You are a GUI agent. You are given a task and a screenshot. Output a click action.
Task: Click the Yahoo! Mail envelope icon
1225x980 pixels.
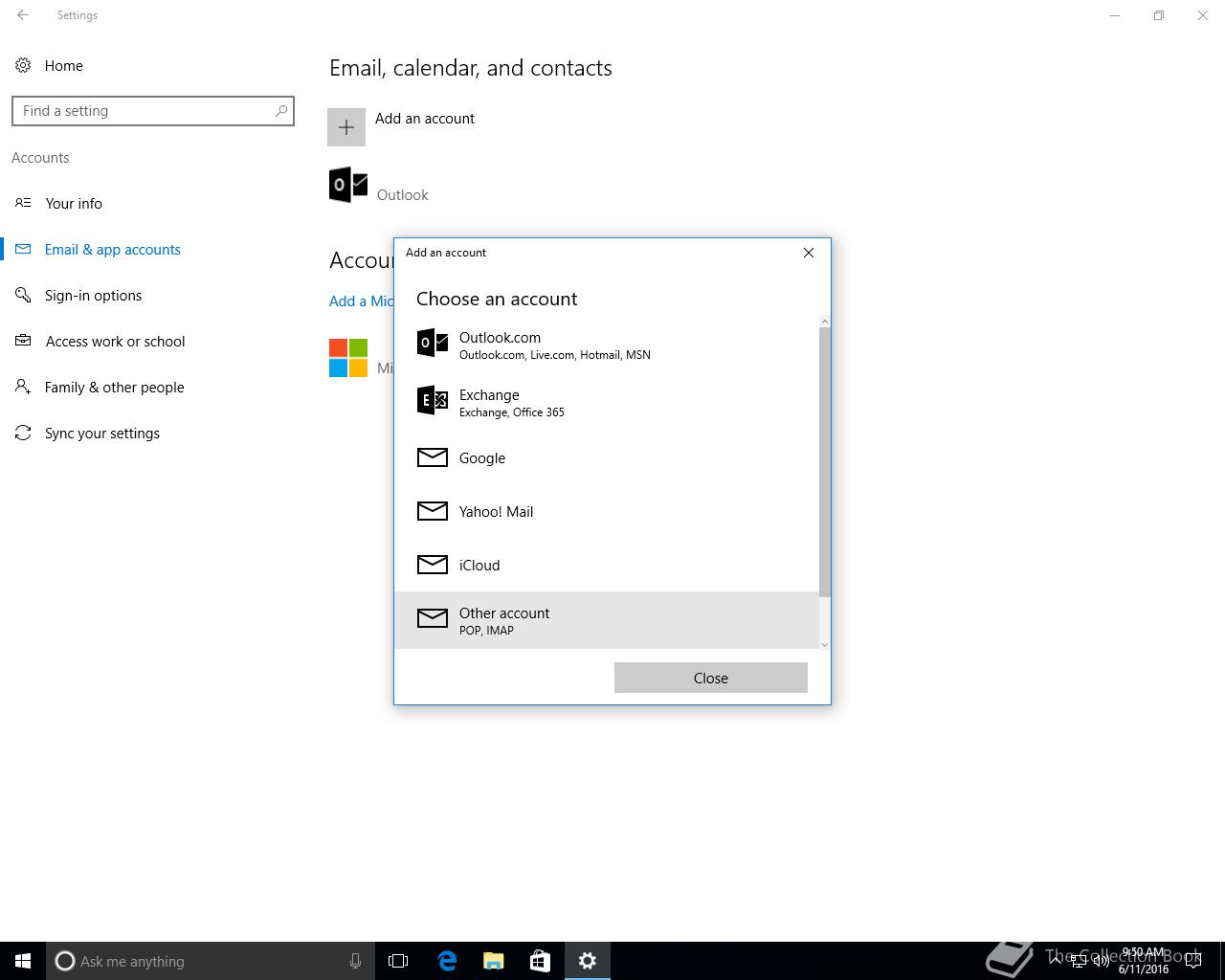click(x=433, y=511)
